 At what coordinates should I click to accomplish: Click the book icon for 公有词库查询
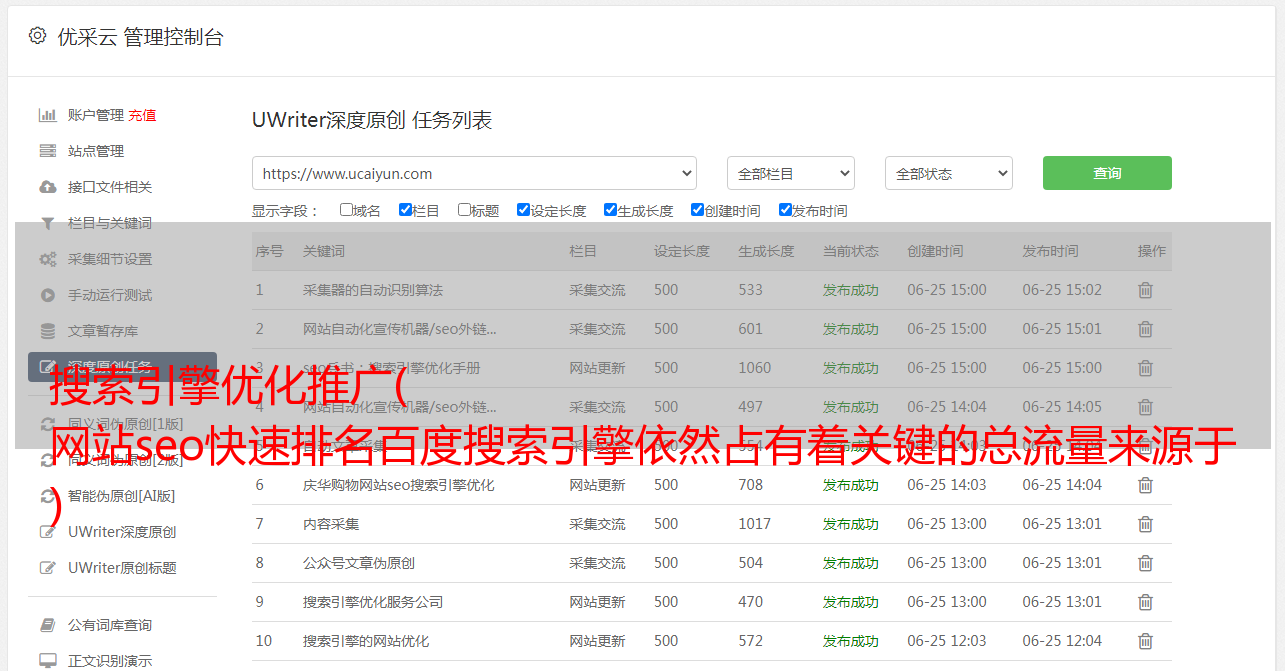[47, 625]
